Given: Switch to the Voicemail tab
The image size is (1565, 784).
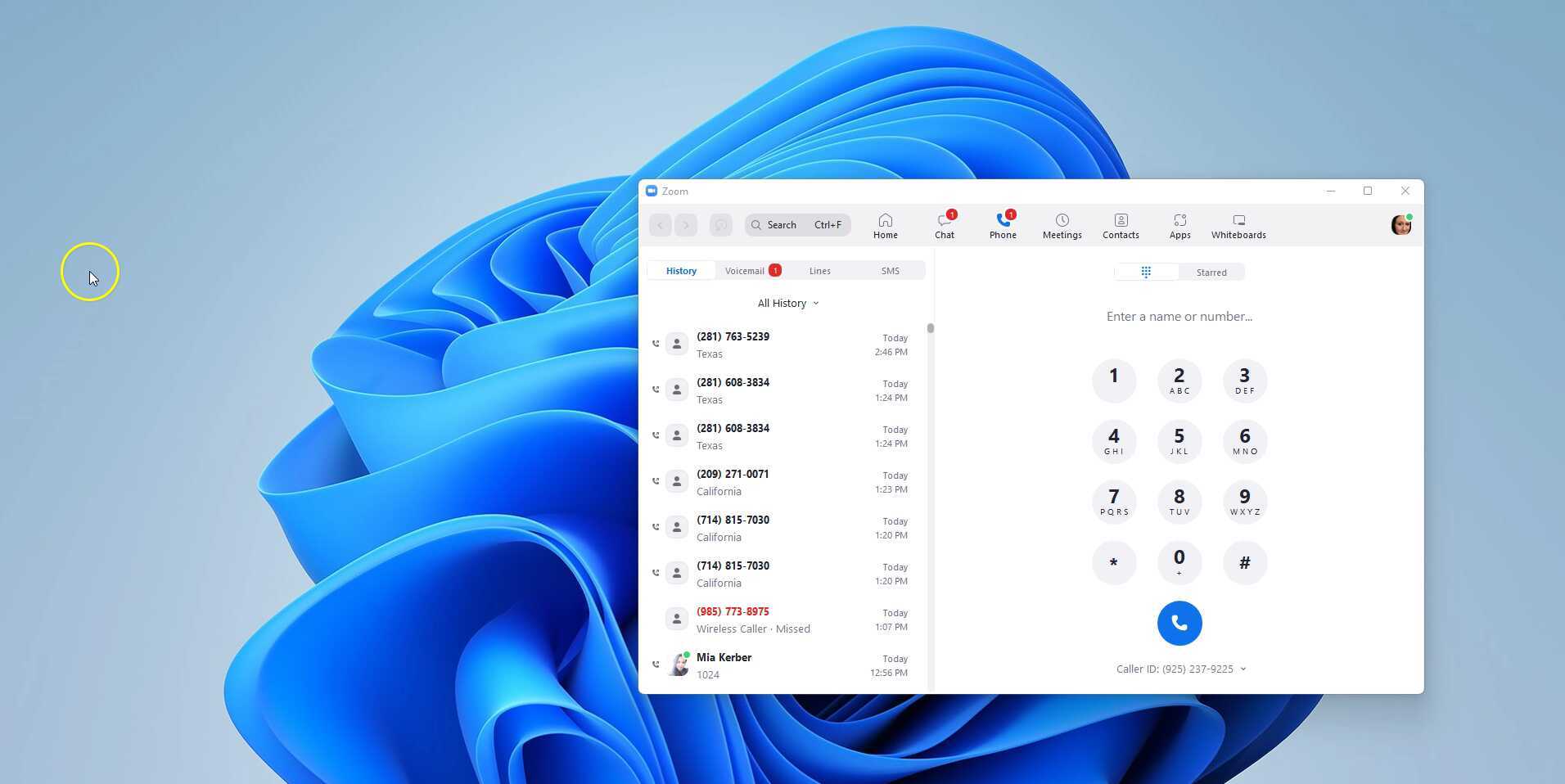Looking at the screenshot, I should [x=745, y=270].
